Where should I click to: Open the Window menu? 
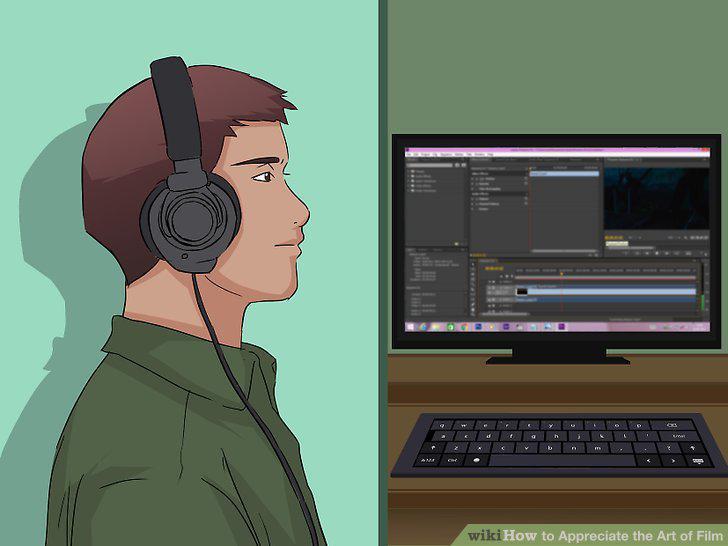point(480,155)
